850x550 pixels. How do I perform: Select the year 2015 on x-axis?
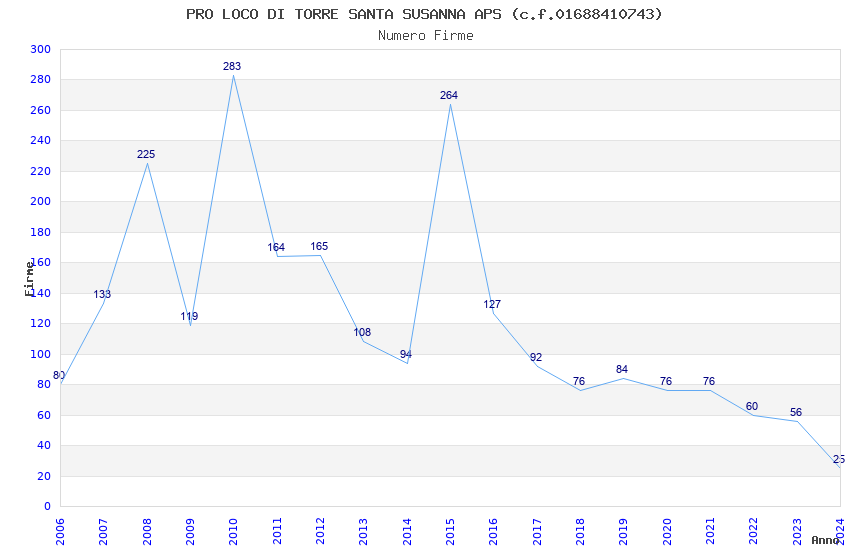450,532
